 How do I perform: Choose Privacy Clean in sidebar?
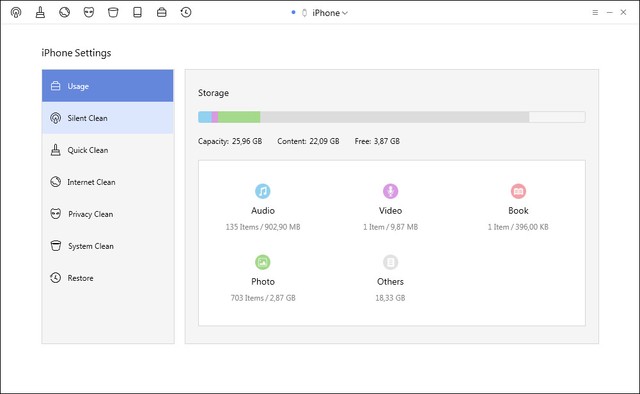[108, 214]
